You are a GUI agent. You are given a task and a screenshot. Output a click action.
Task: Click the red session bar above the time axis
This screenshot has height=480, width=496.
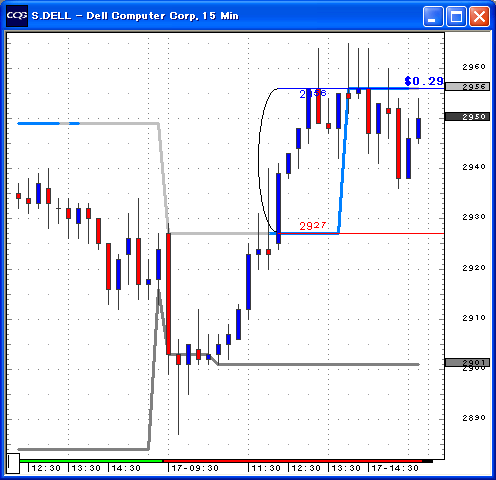pyautogui.click(x=293, y=461)
